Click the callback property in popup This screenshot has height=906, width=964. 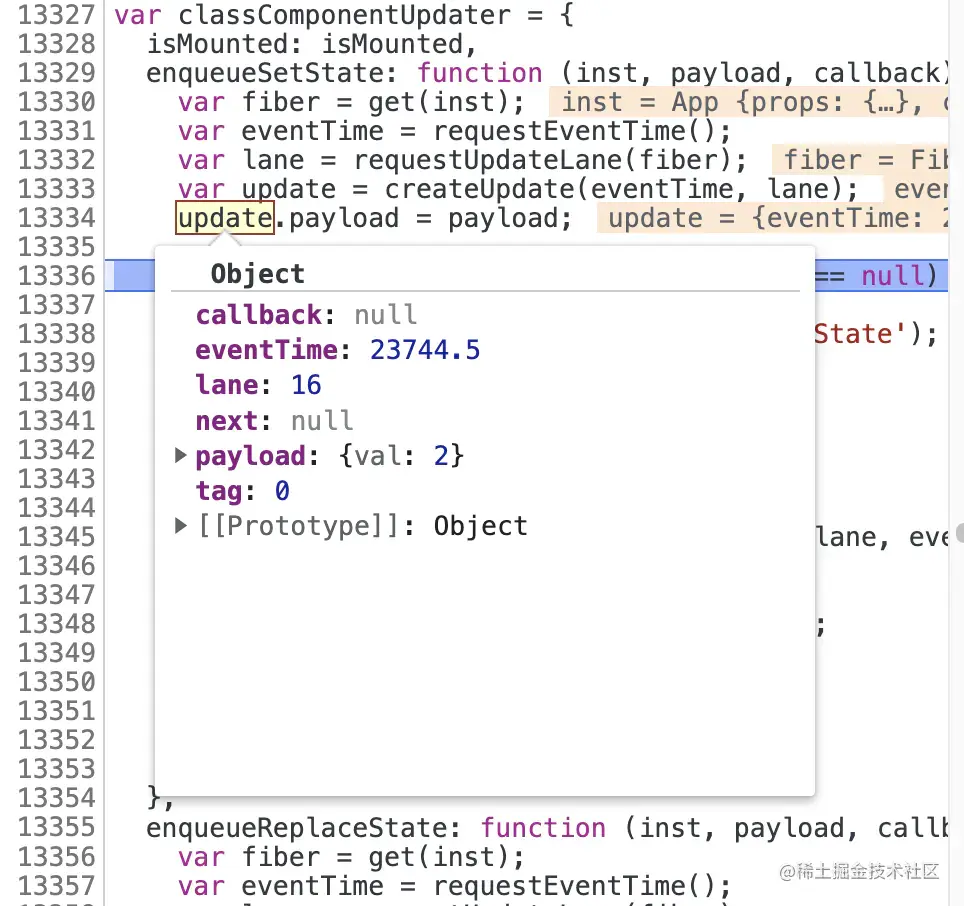[259, 315]
